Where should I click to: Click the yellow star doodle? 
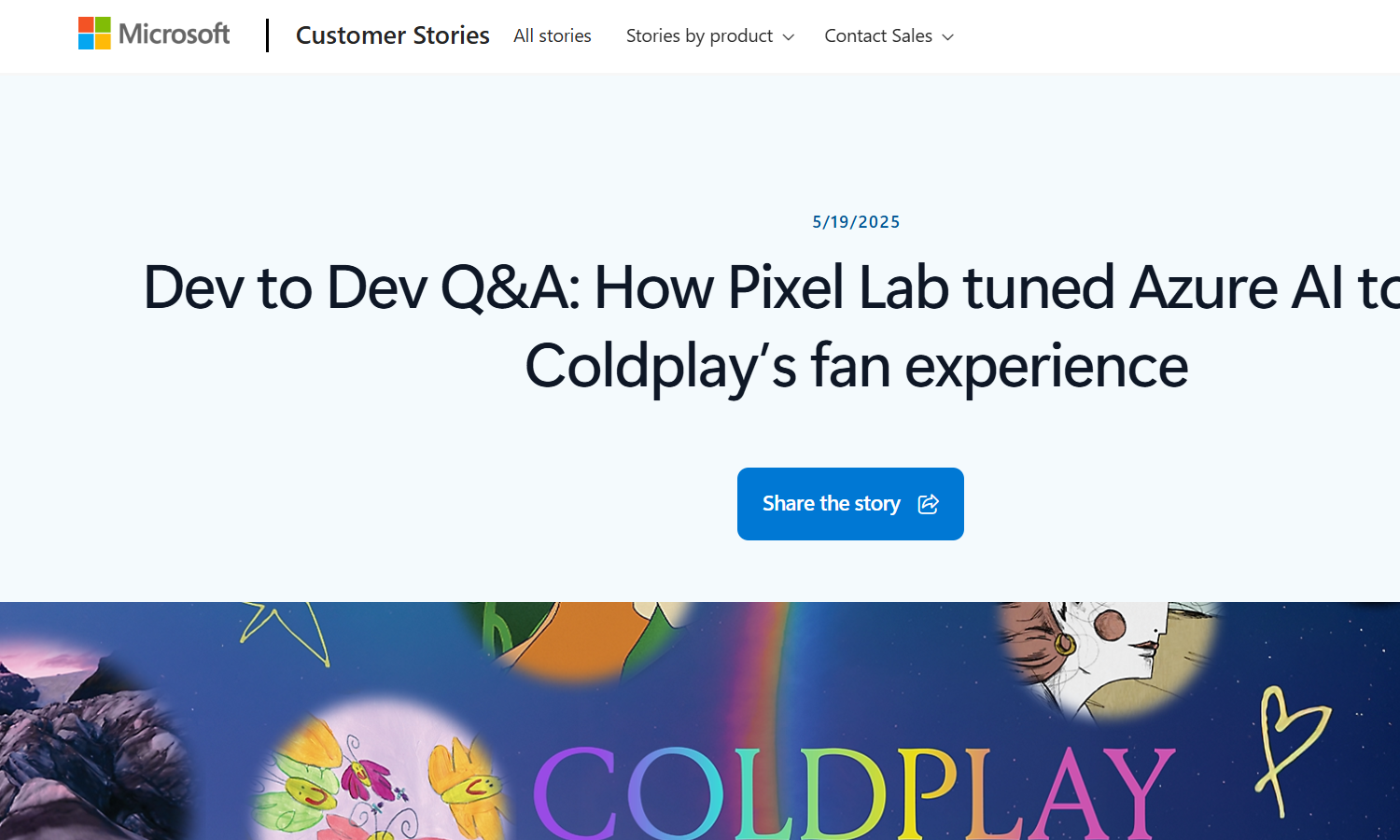[285, 630]
